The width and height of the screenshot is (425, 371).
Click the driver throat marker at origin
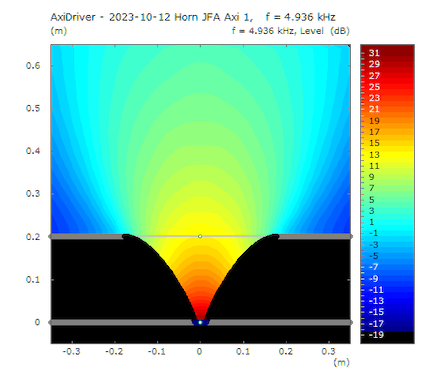(200, 322)
